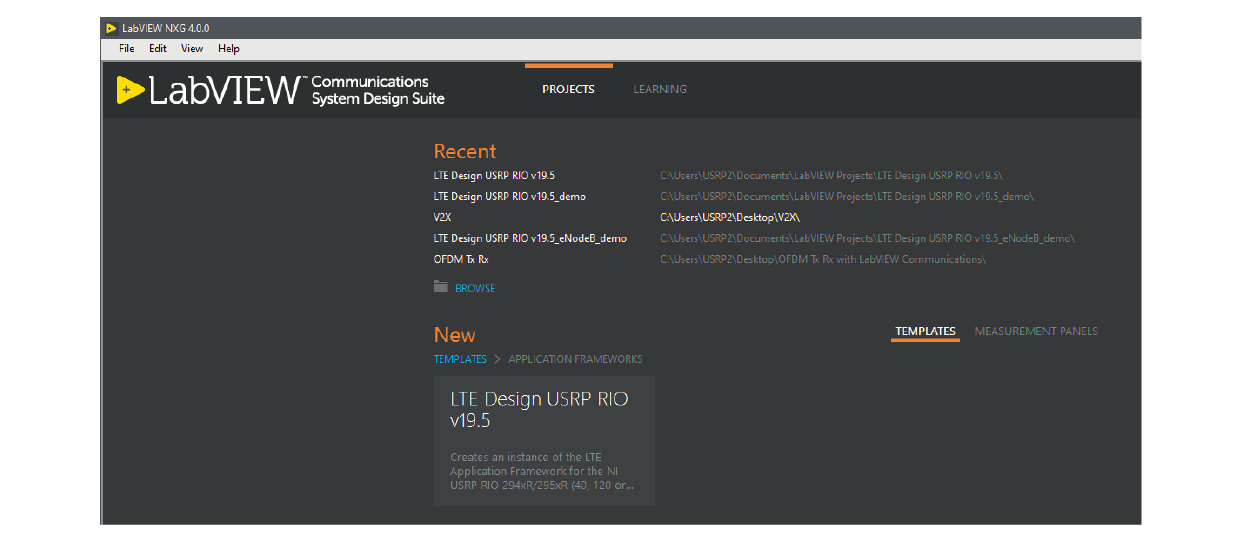
Task: Click the path ending in LTE Design USRP RIO v19.5\
Action: 831,175
